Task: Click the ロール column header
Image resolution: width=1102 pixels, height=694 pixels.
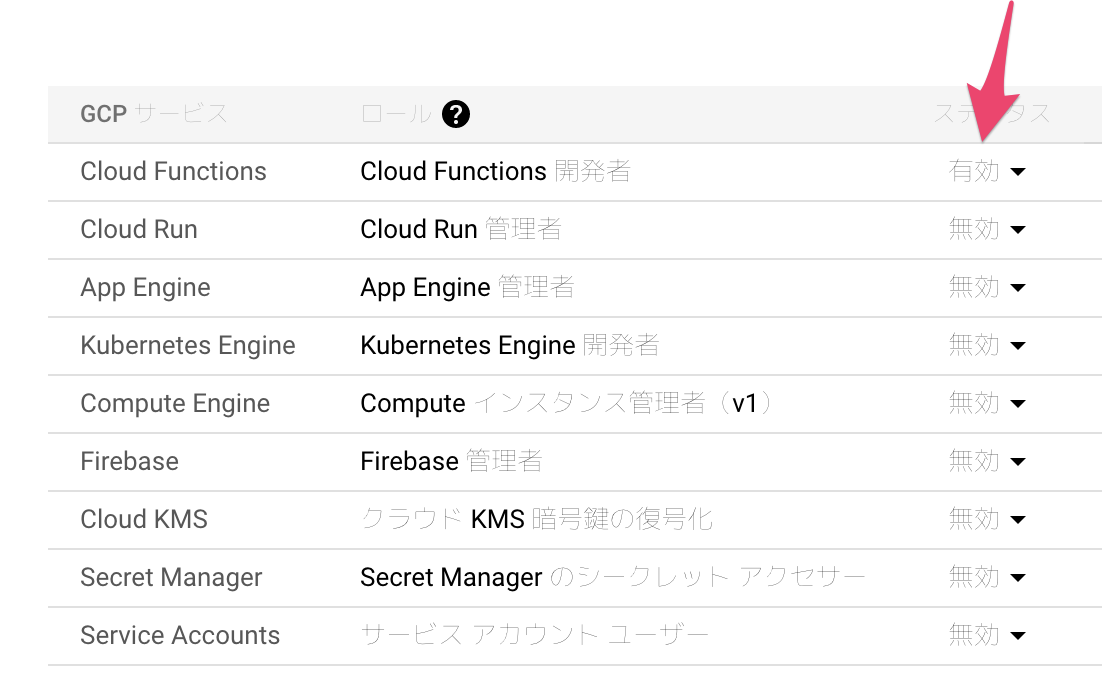Action: pyautogui.click(x=396, y=113)
